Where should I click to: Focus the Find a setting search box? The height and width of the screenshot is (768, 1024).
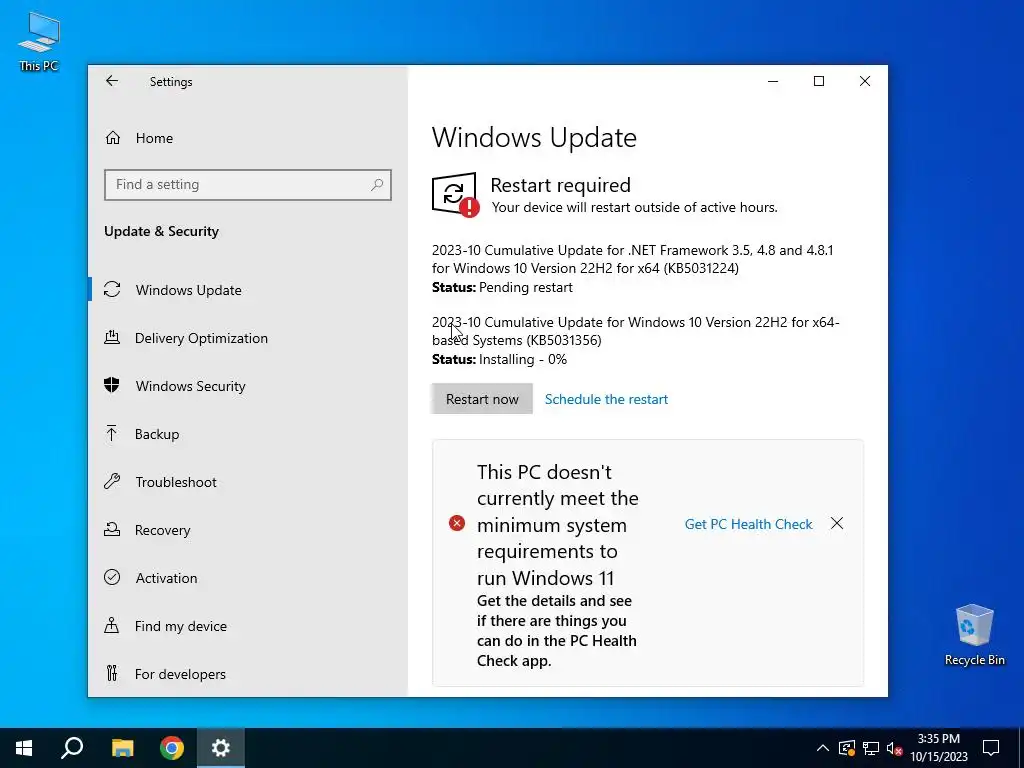coord(248,185)
